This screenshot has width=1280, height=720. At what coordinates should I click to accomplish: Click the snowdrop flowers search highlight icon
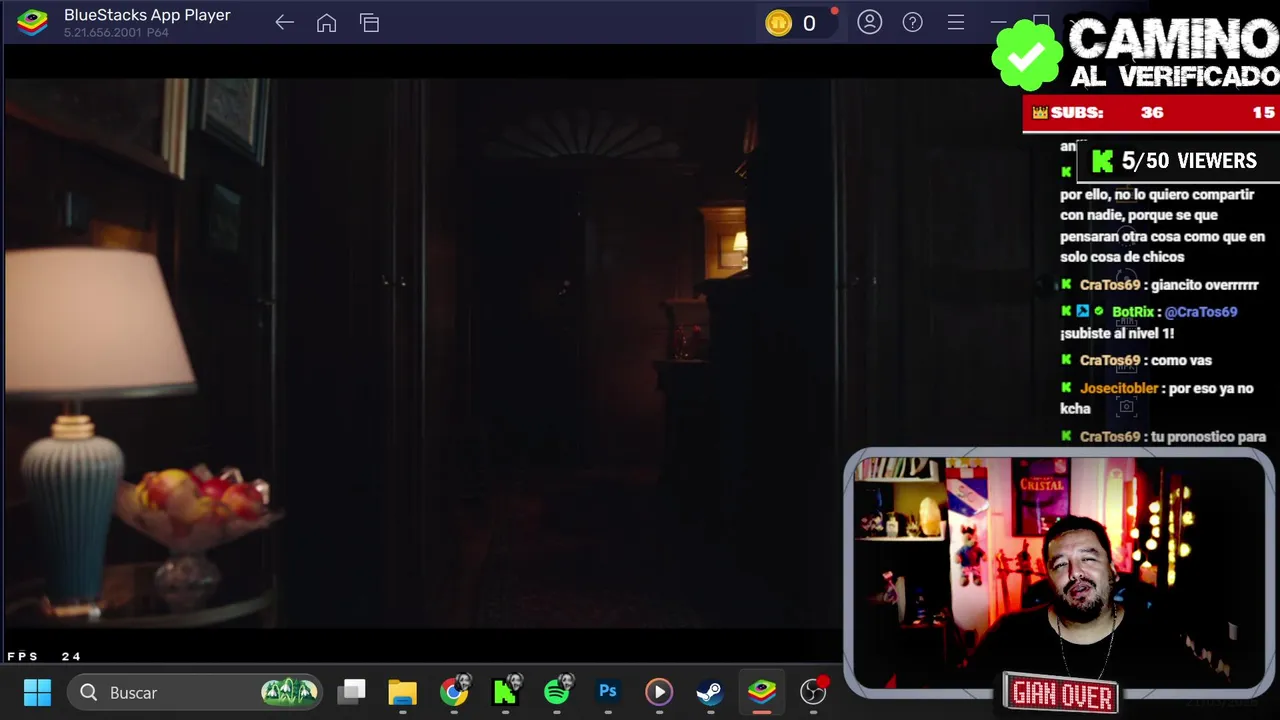pyautogui.click(x=289, y=691)
